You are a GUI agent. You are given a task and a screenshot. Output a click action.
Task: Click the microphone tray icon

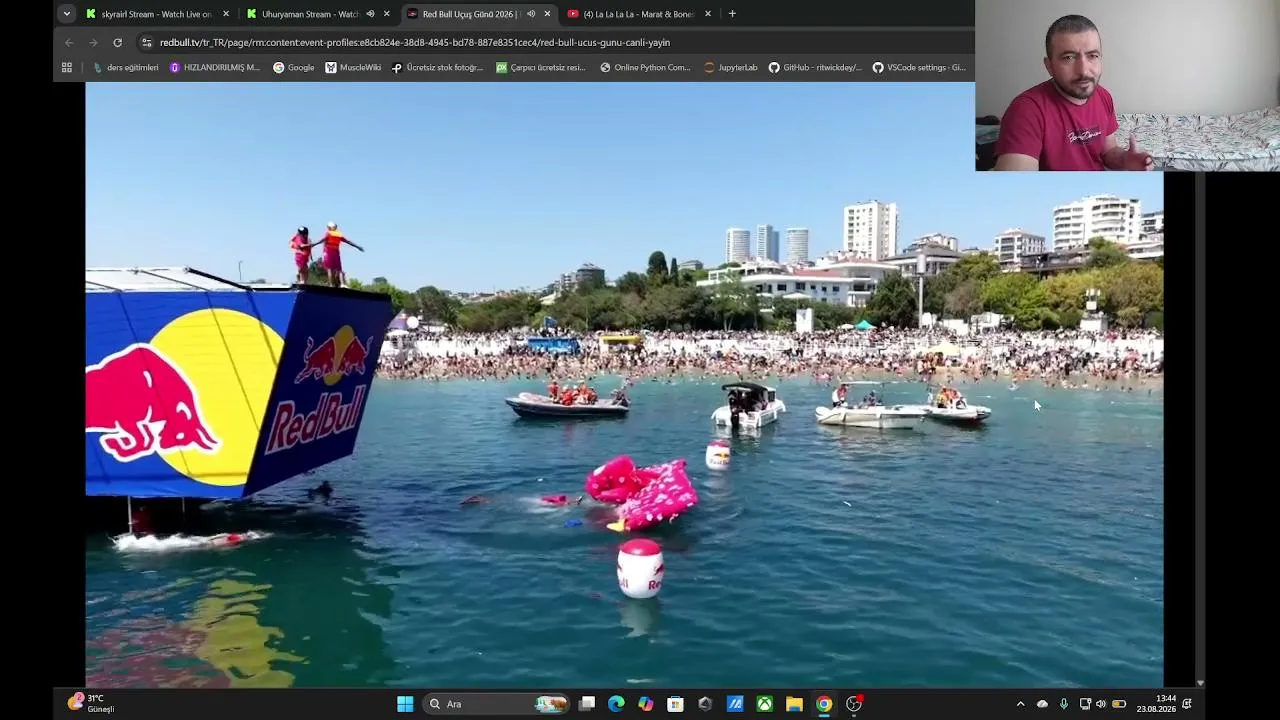click(1063, 704)
